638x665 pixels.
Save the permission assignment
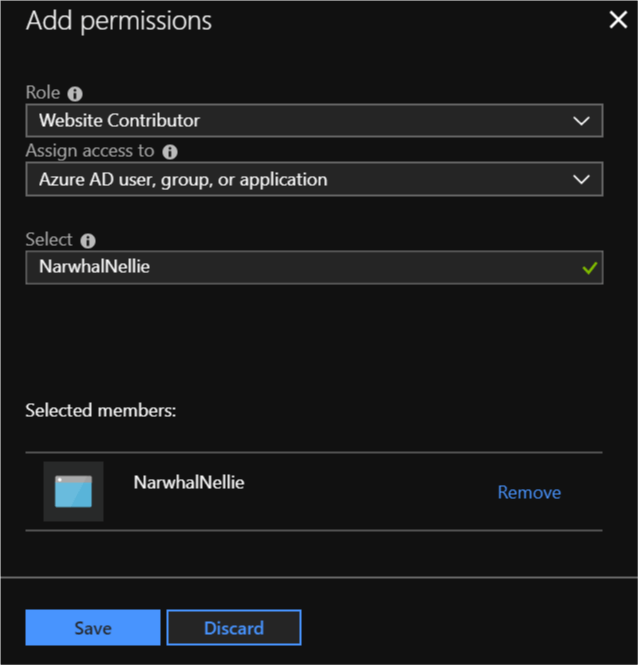93,628
